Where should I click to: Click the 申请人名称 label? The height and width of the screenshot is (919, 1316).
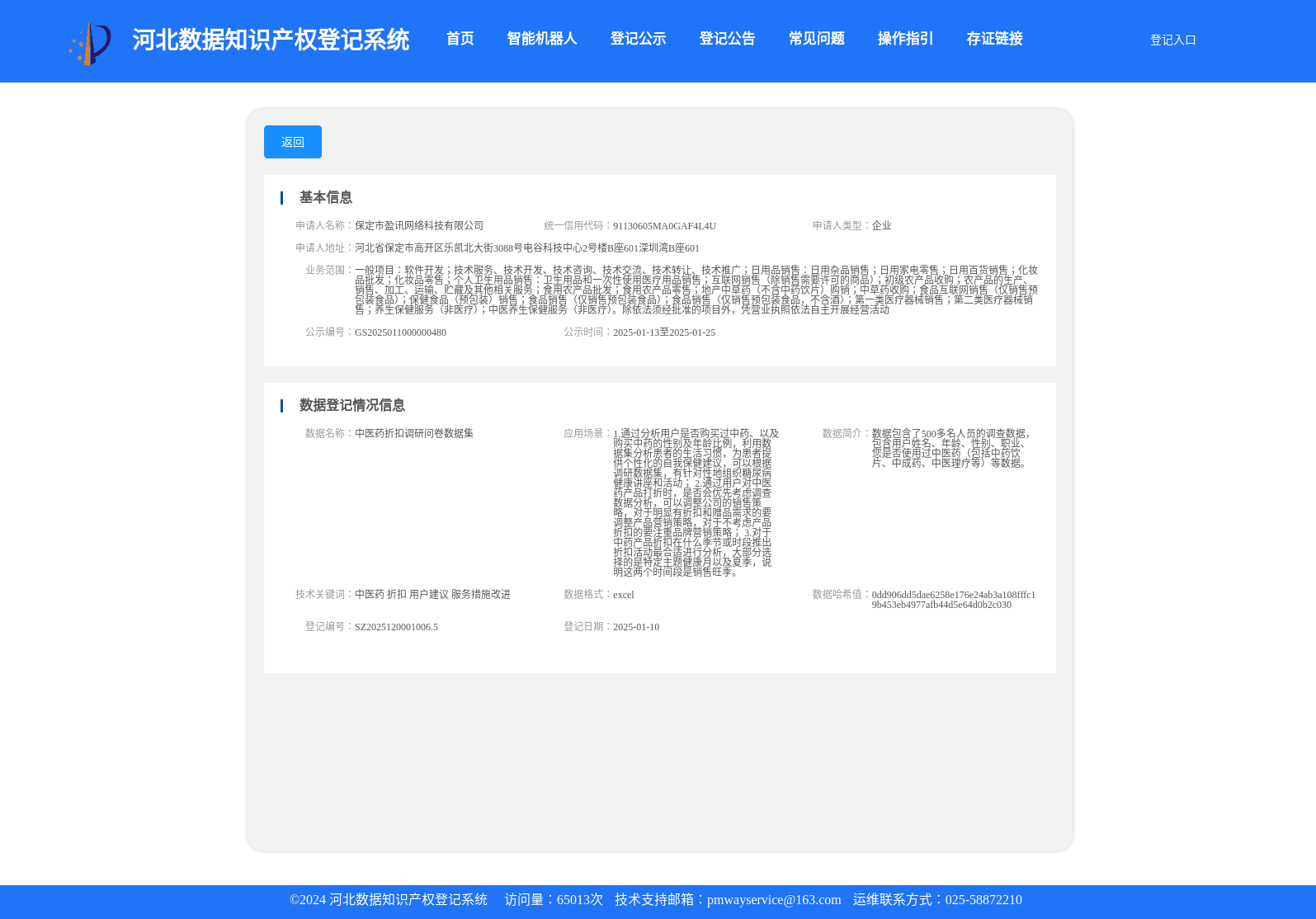(325, 226)
